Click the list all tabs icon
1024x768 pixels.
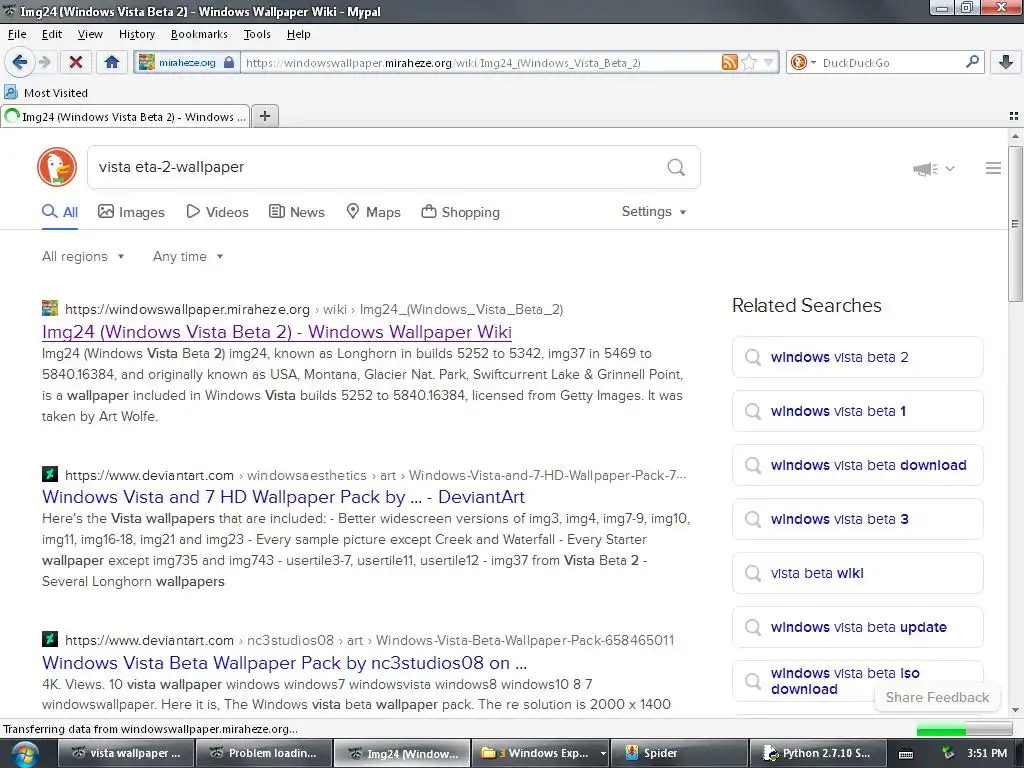pyautogui.click(x=1014, y=116)
